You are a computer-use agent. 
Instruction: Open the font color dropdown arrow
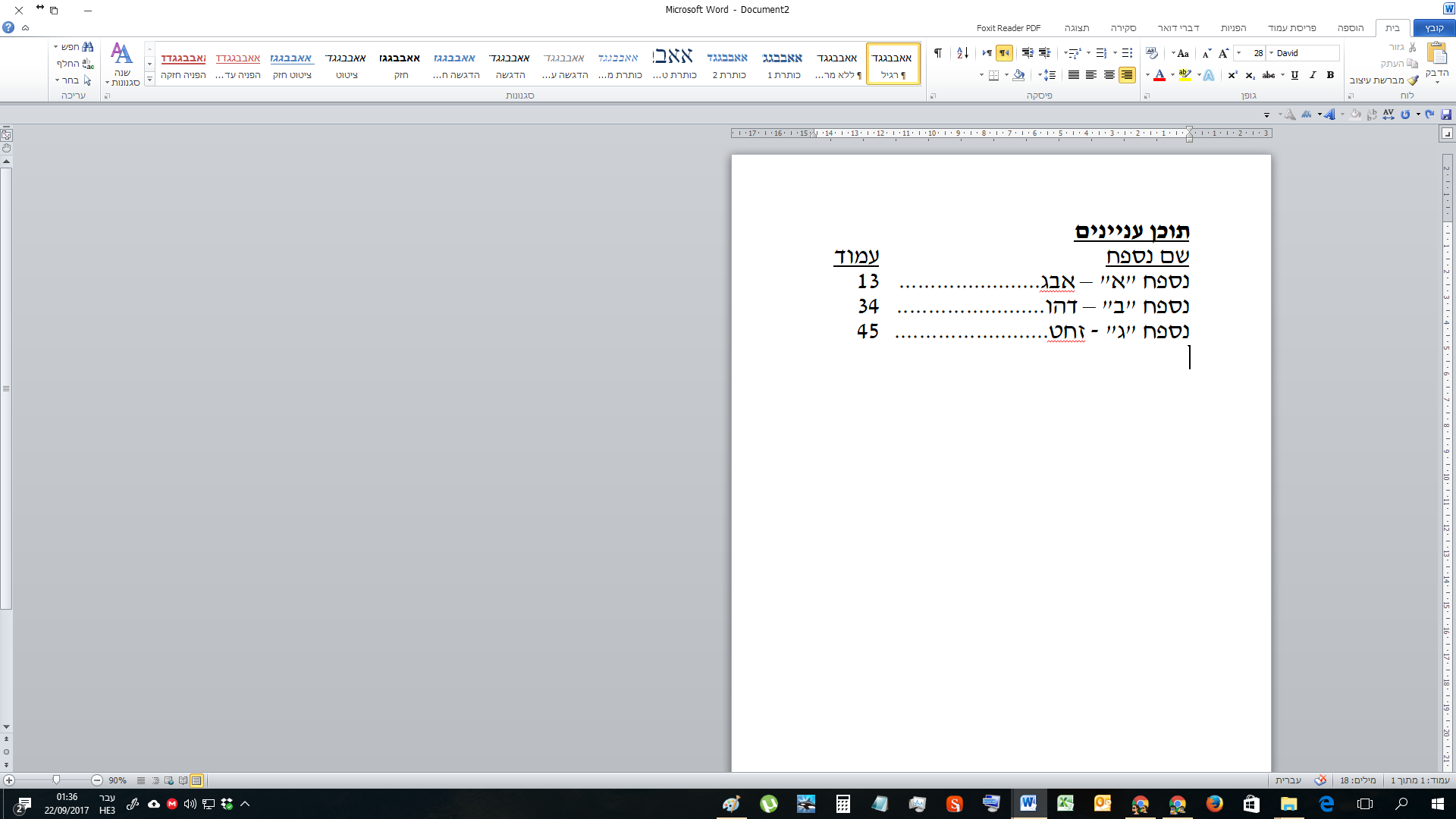click(x=1147, y=75)
